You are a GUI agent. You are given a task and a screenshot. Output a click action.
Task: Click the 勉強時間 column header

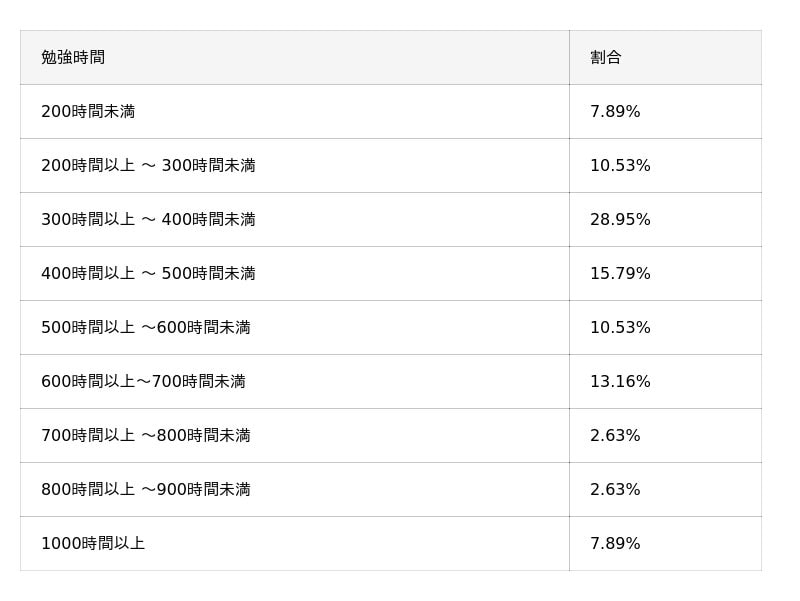(x=73, y=58)
